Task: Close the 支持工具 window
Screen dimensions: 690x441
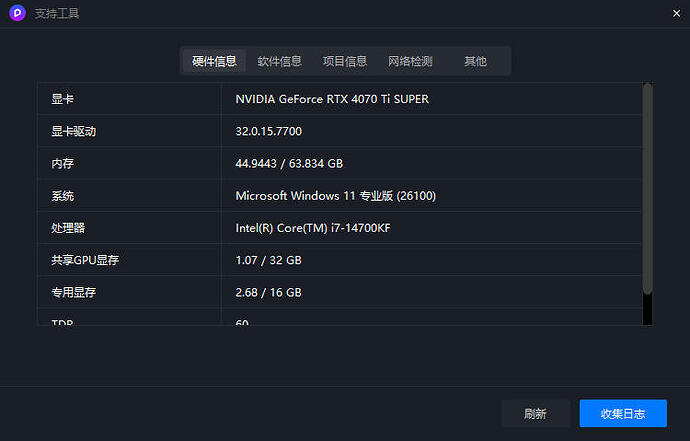Action: click(x=676, y=12)
